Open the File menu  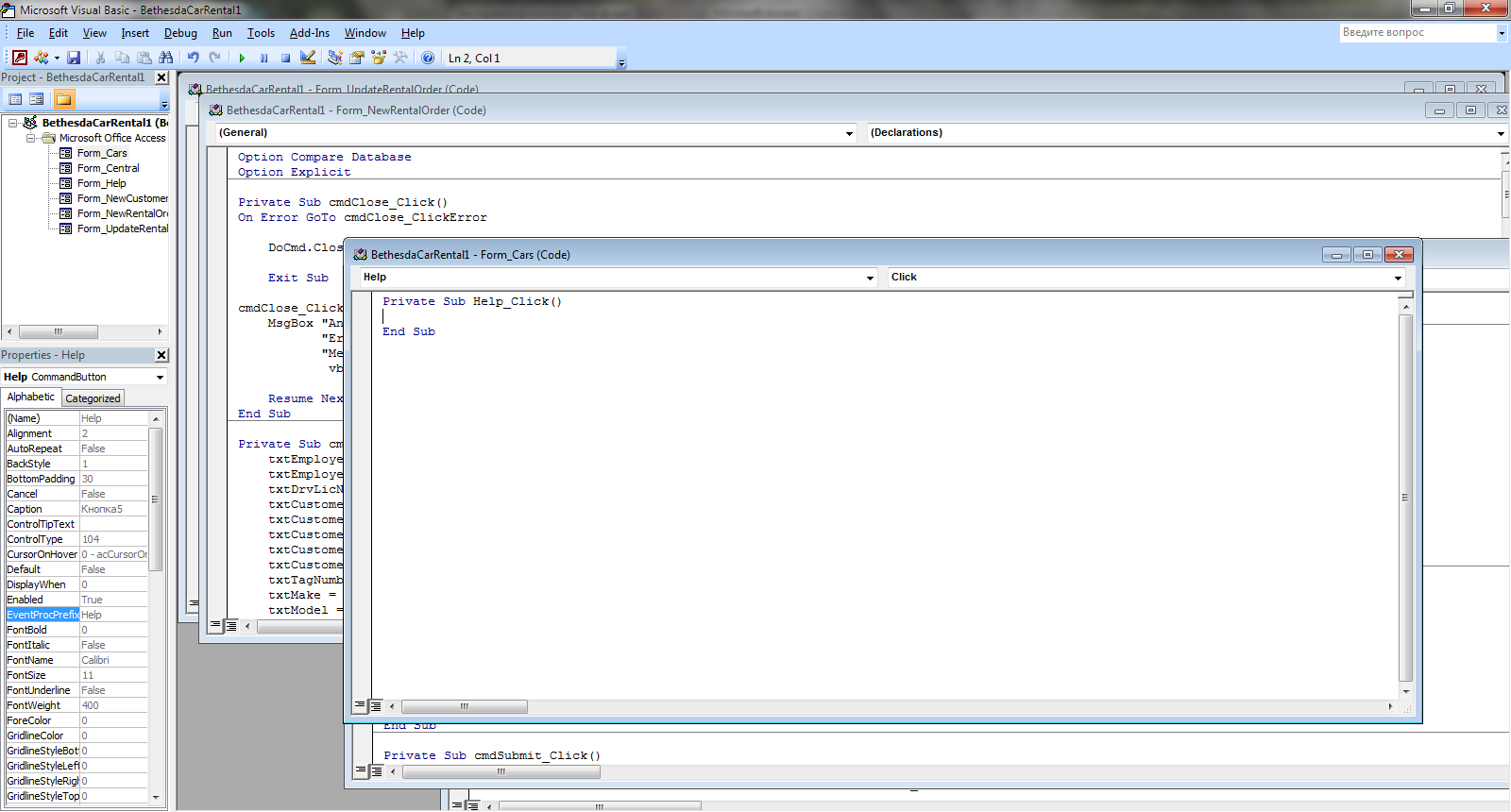pos(25,33)
